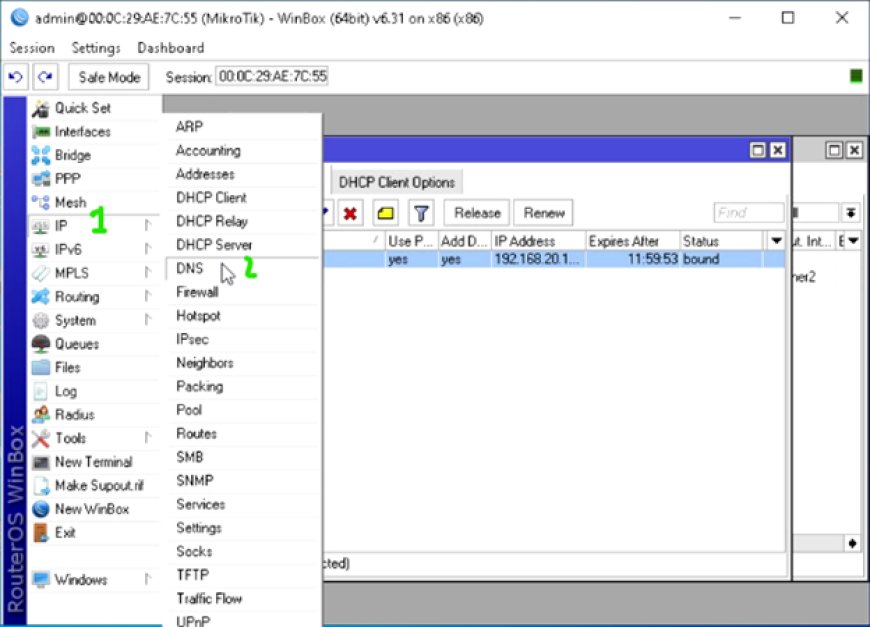Image resolution: width=870 pixels, height=627 pixels.
Task: Open column dropdown in DHCP Client table
Action: (x=776, y=241)
